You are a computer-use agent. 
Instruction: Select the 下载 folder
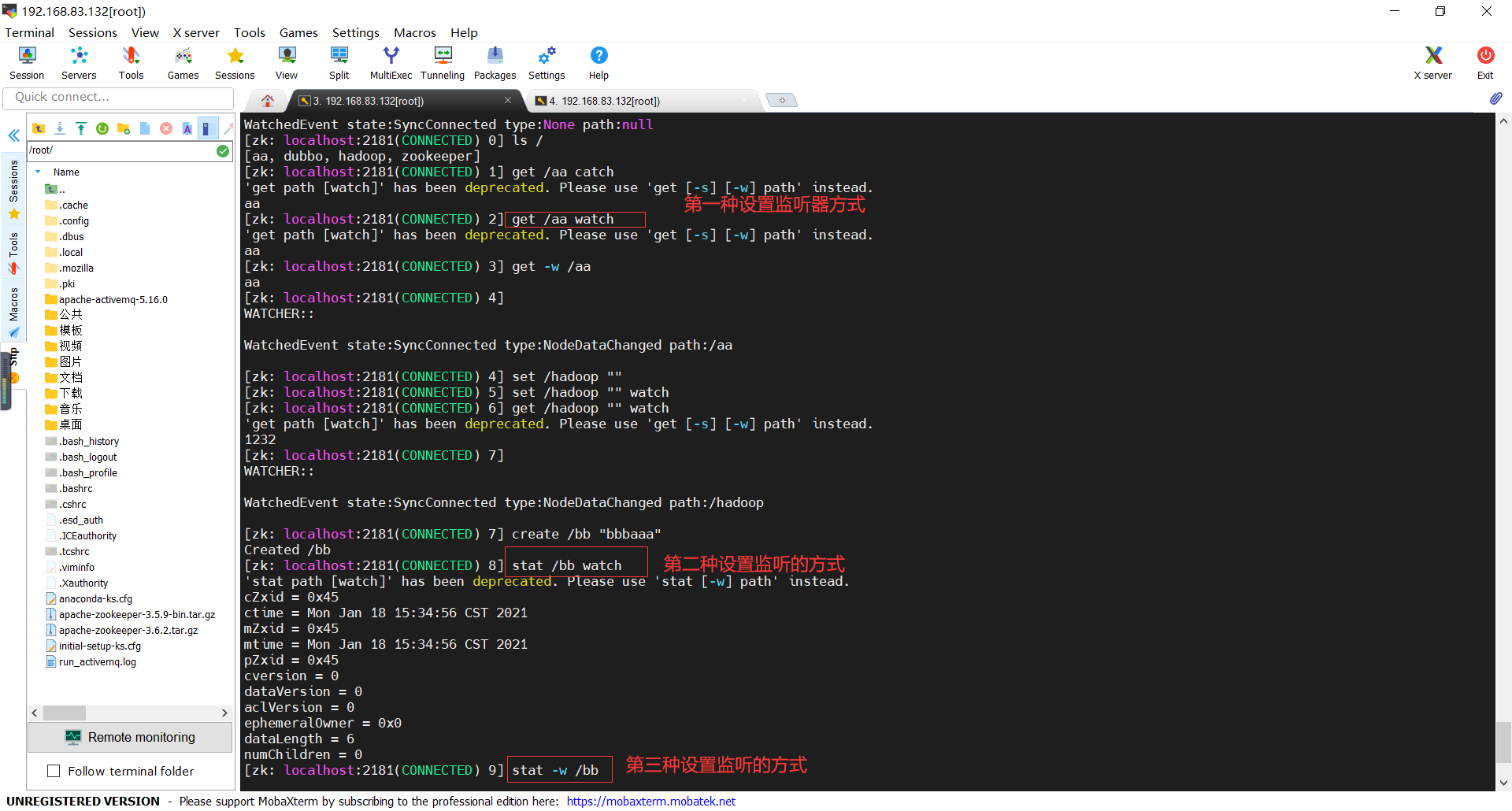coord(64,393)
